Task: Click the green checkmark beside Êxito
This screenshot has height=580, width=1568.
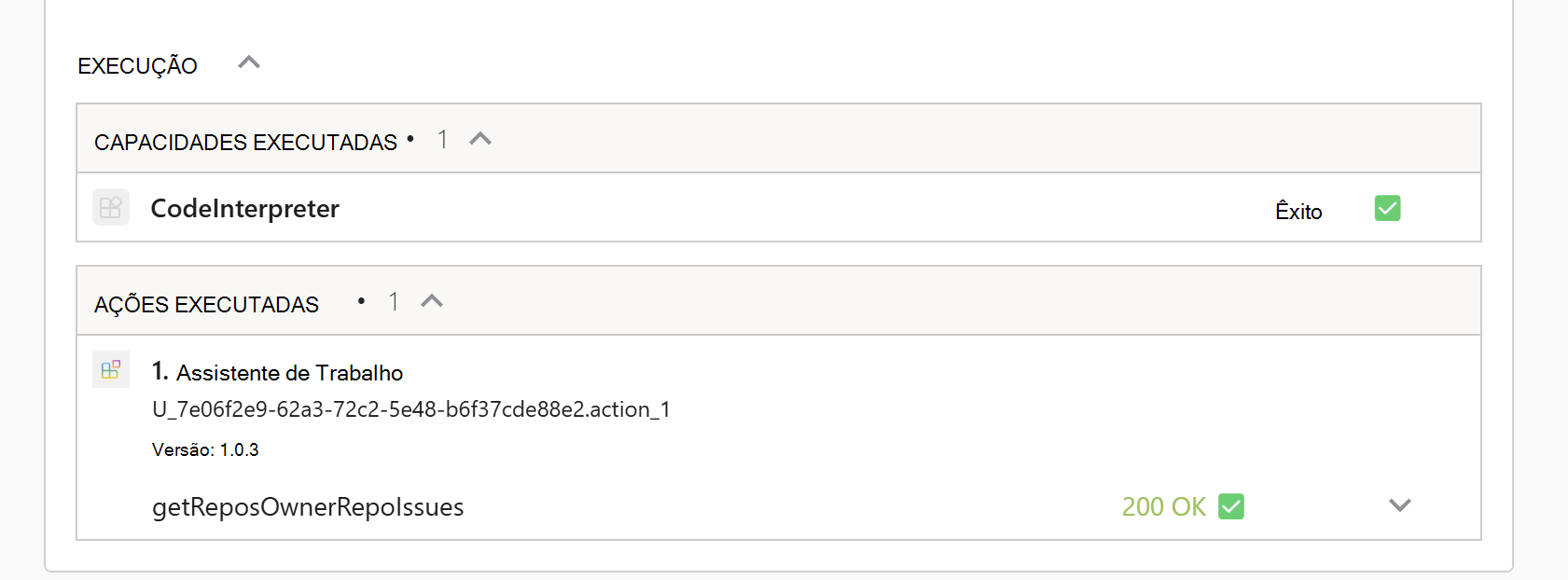Action: click(x=1387, y=208)
